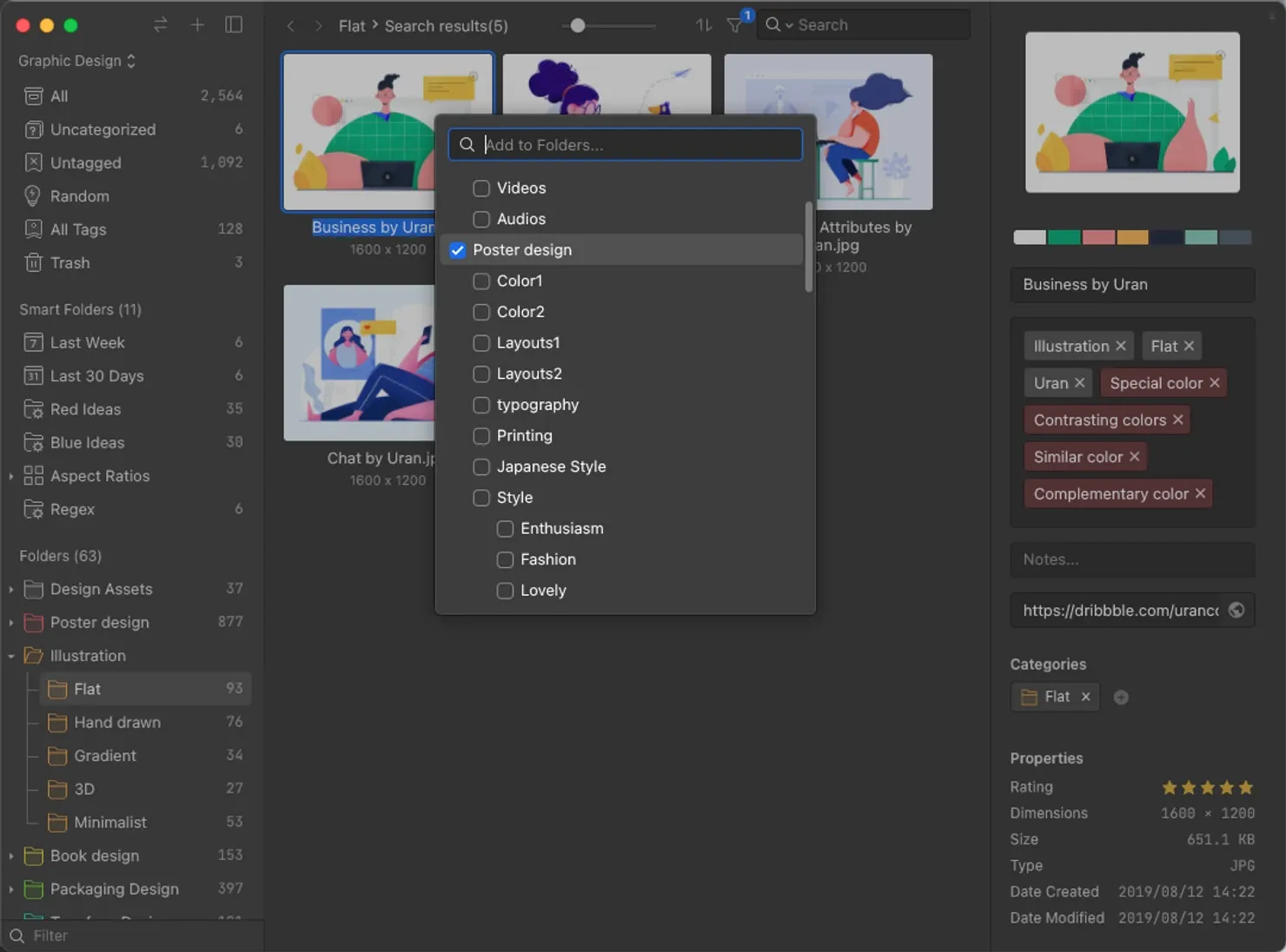Click the Notes text field
The image size is (1286, 952).
coord(1132,560)
